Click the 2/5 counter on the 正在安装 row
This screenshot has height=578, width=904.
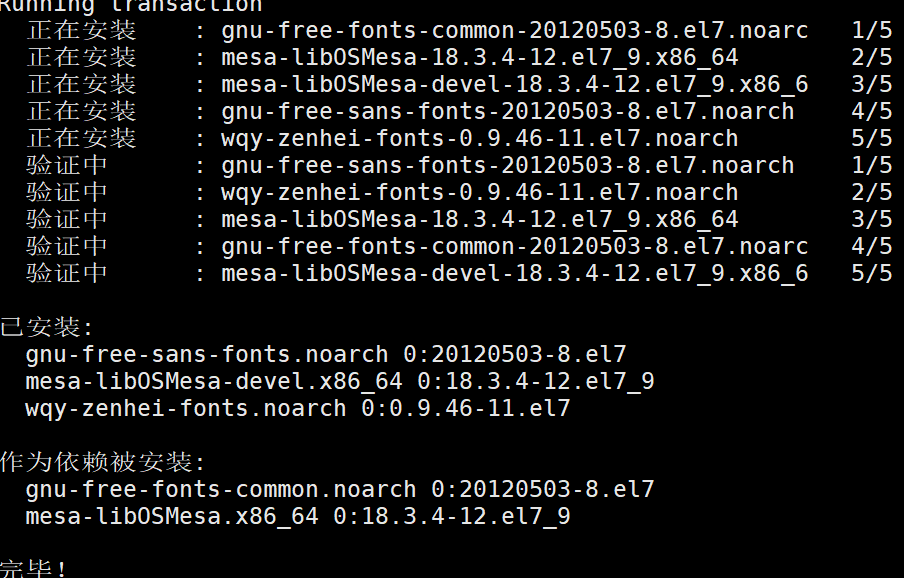(872, 58)
